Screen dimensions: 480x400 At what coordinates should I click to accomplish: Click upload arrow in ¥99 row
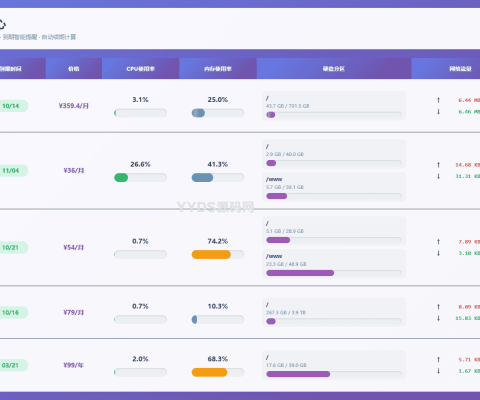click(438, 359)
